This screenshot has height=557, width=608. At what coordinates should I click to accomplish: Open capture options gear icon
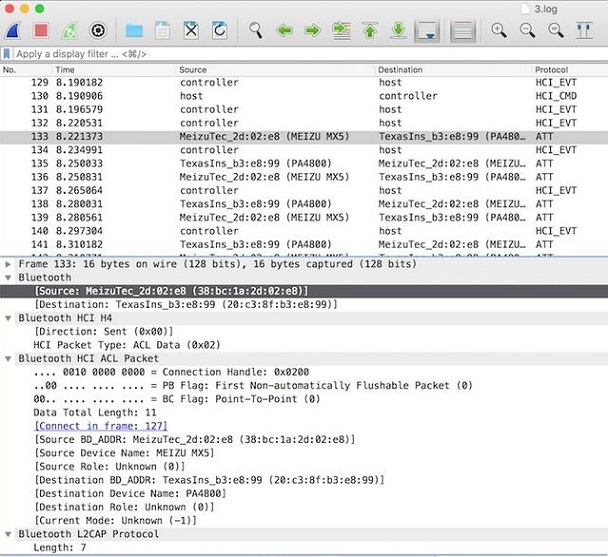98,30
